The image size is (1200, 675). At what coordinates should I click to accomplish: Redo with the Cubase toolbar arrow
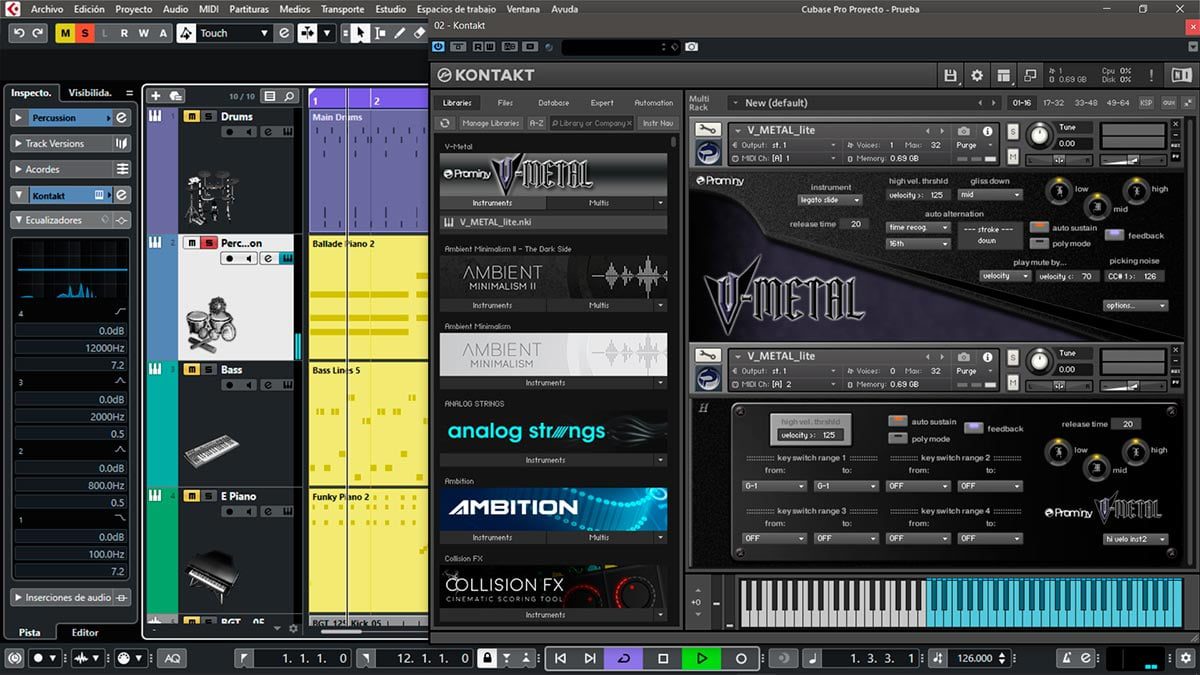click(x=38, y=33)
